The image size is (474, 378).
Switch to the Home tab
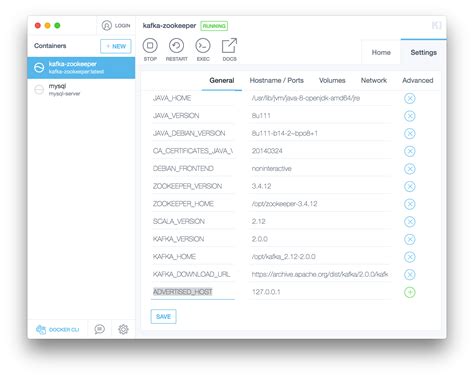click(x=381, y=52)
